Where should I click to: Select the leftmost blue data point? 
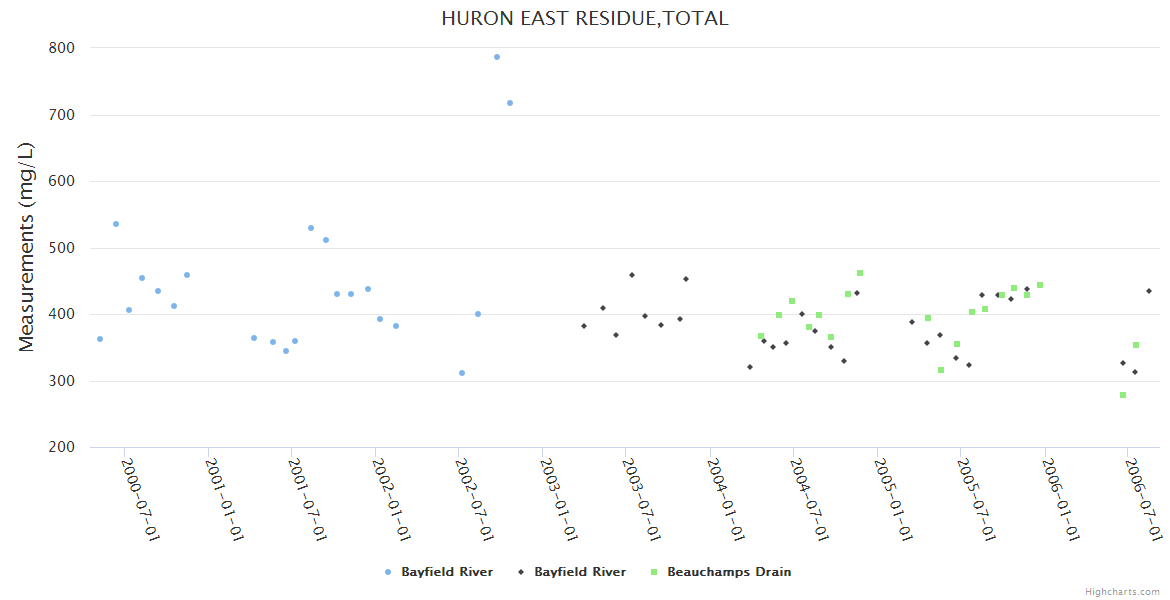coord(100,339)
